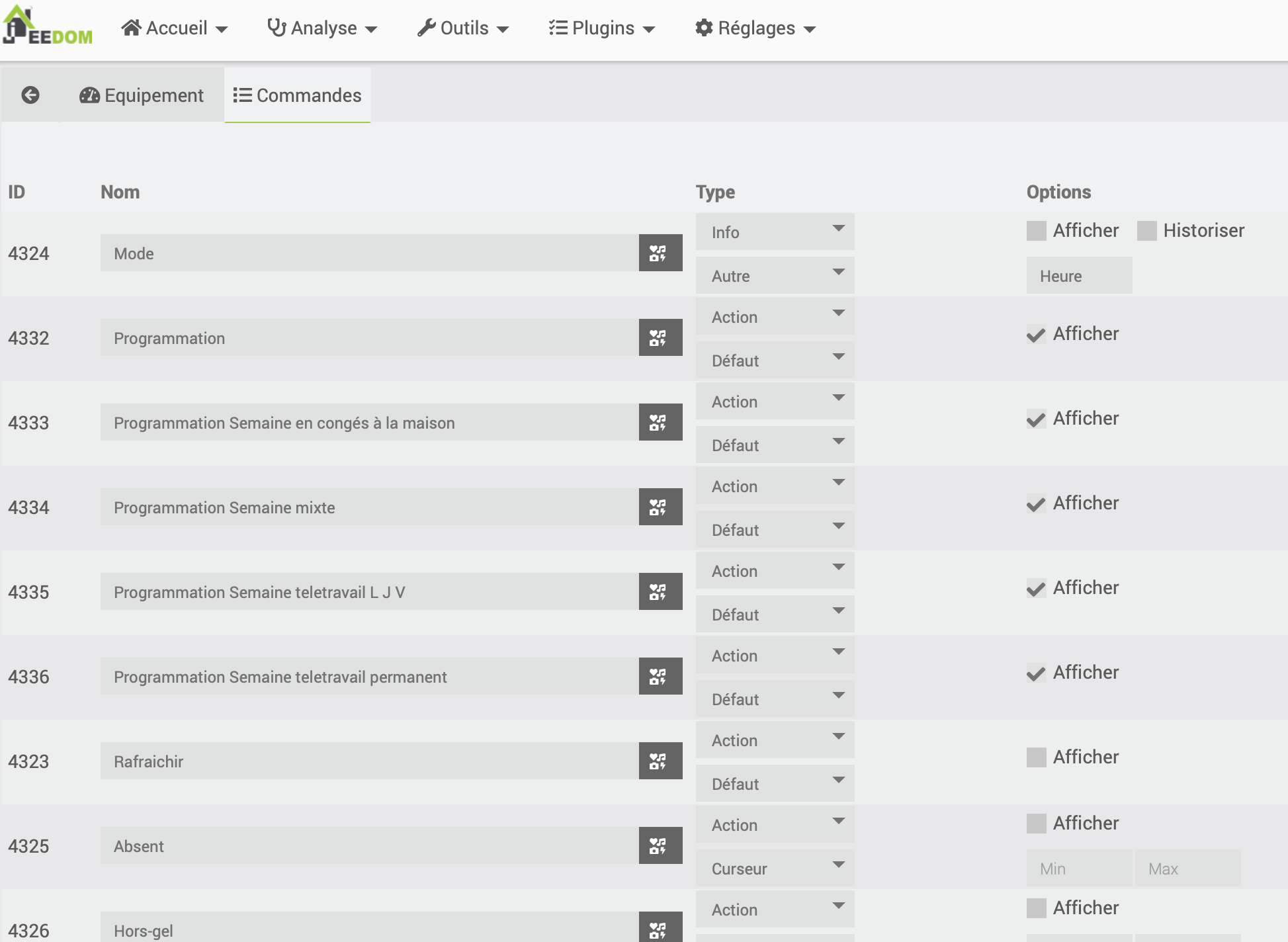Choose icon for Mode command
Image resolution: width=1288 pixels, height=942 pixels.
pyautogui.click(x=660, y=253)
